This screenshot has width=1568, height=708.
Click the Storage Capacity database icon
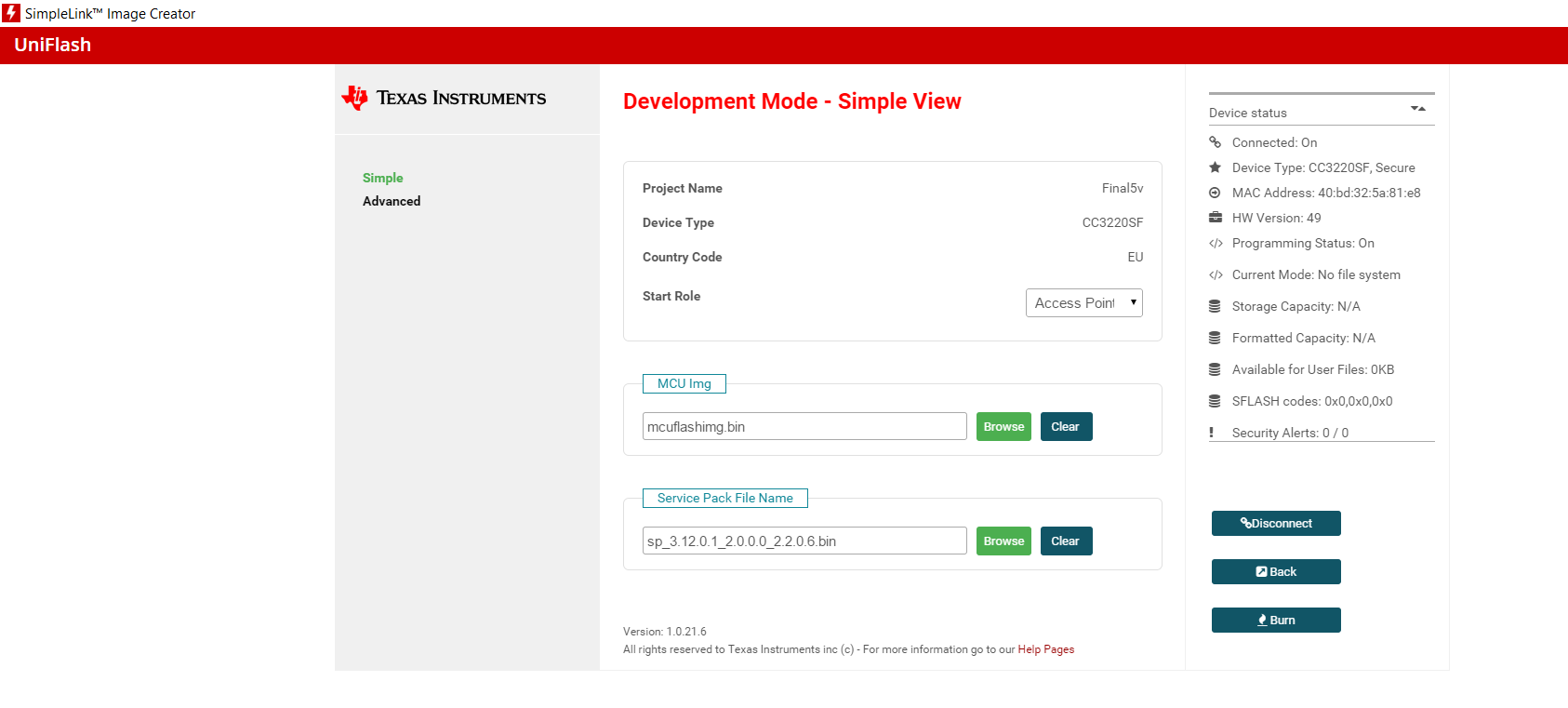pos(1215,306)
